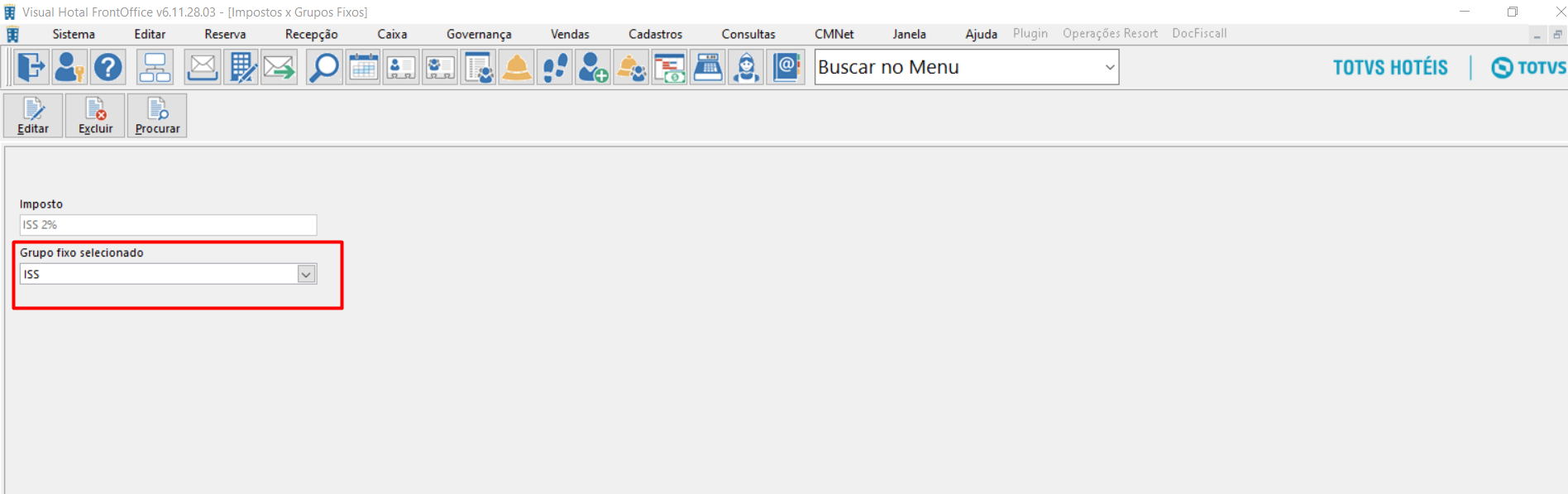Click the application icon in menu bar
This screenshot has height=494, width=1568.
12,34
